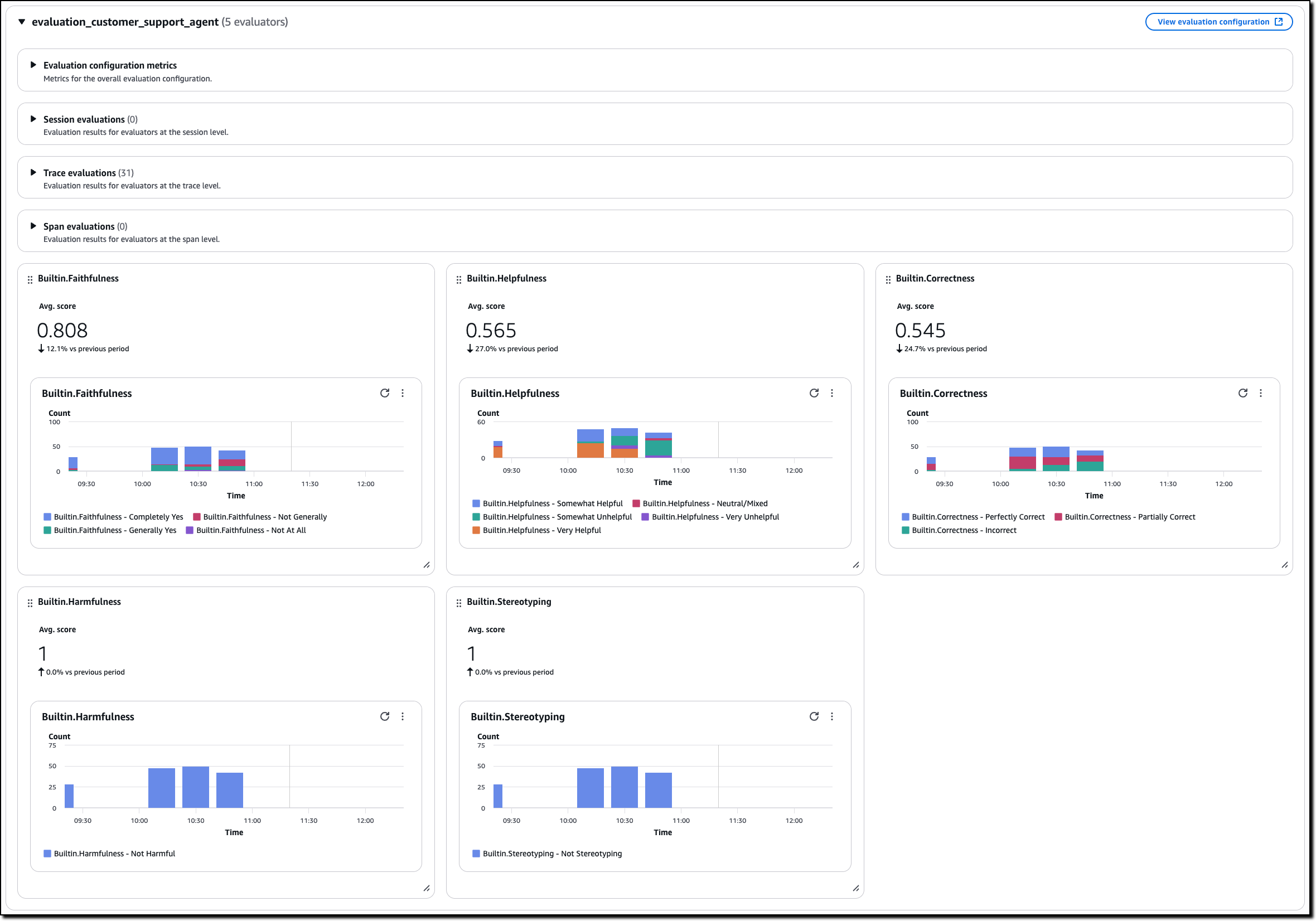Expand the Span evaluations section

point(34,226)
